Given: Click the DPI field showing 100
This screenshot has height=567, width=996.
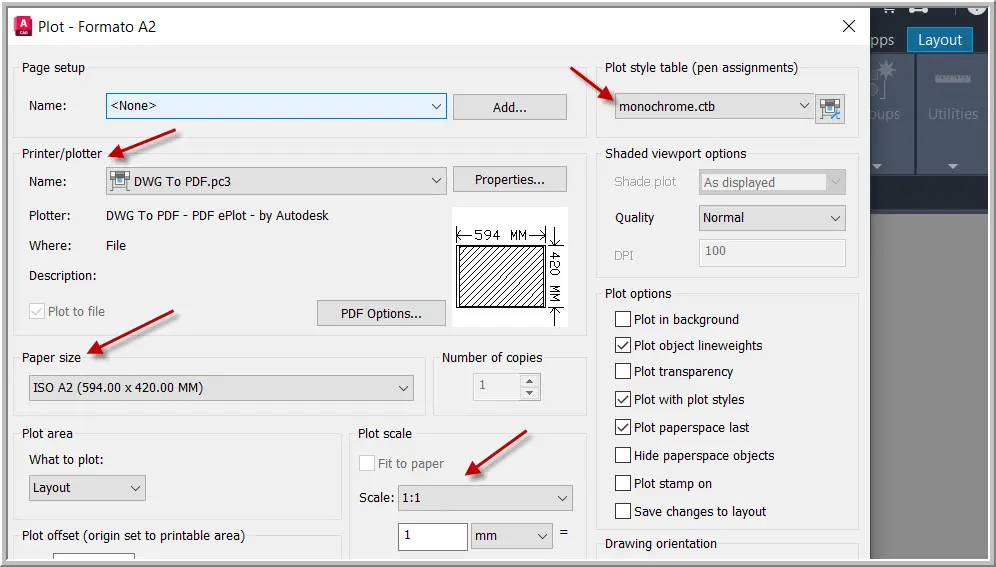Looking at the screenshot, I should coord(772,252).
